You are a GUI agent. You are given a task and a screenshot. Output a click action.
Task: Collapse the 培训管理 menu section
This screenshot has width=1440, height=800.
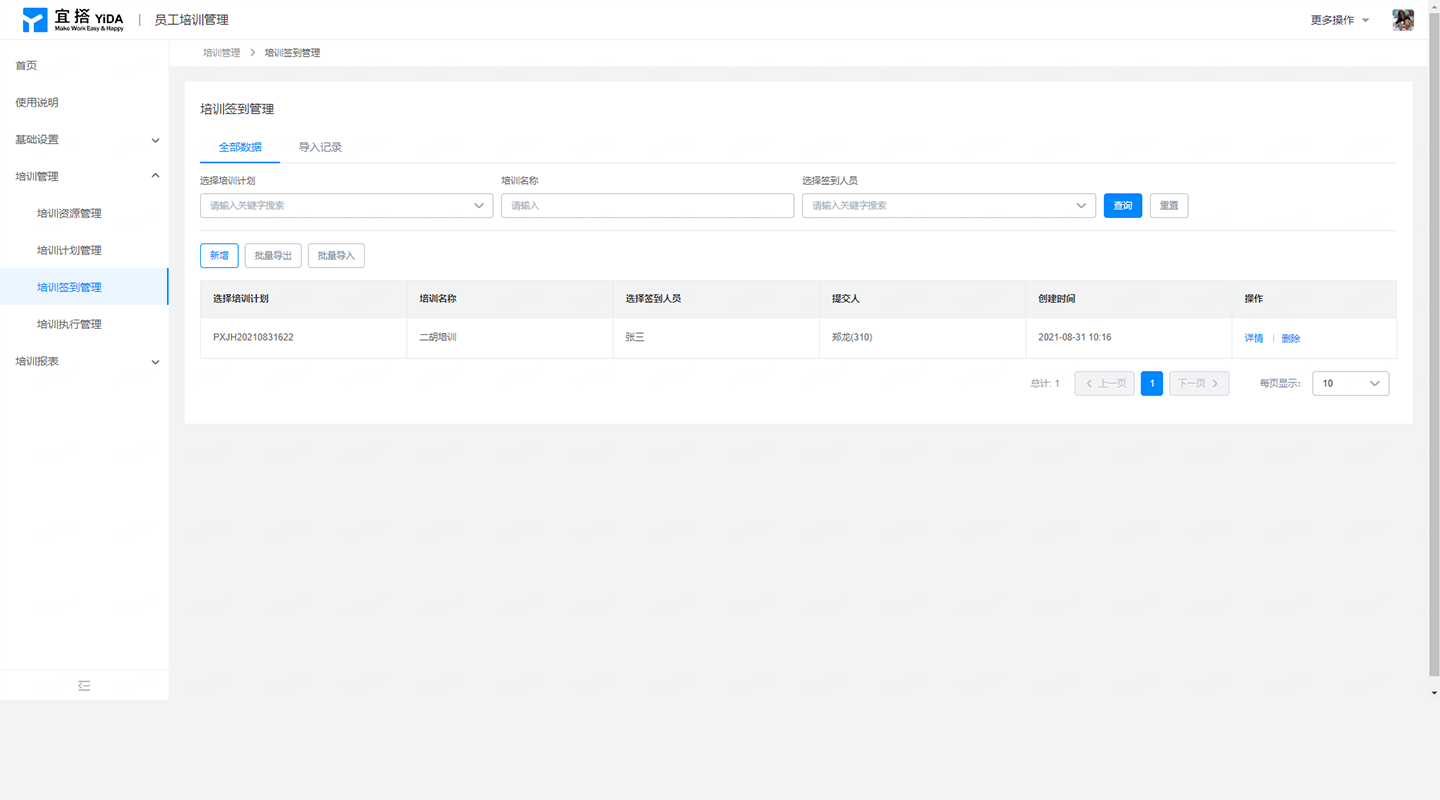coord(84,177)
